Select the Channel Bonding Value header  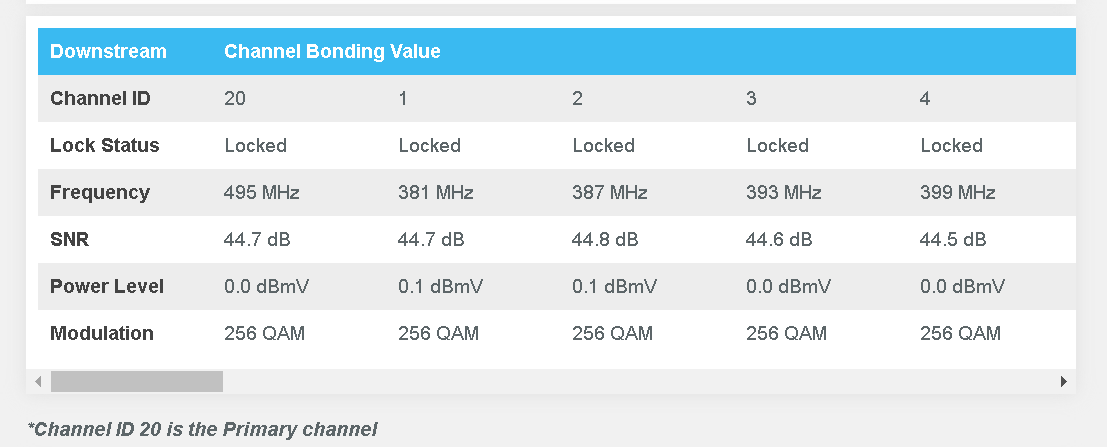332,52
